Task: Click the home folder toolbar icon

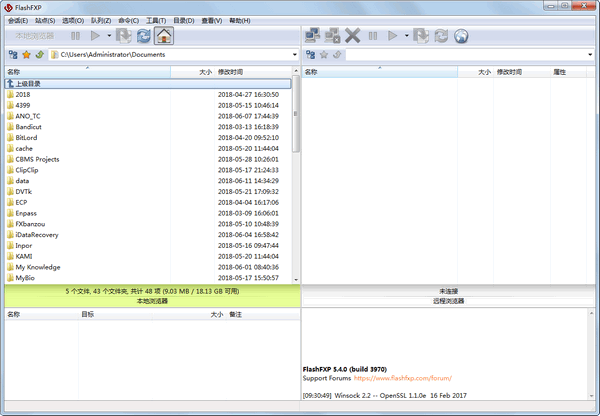Action: 164,35
